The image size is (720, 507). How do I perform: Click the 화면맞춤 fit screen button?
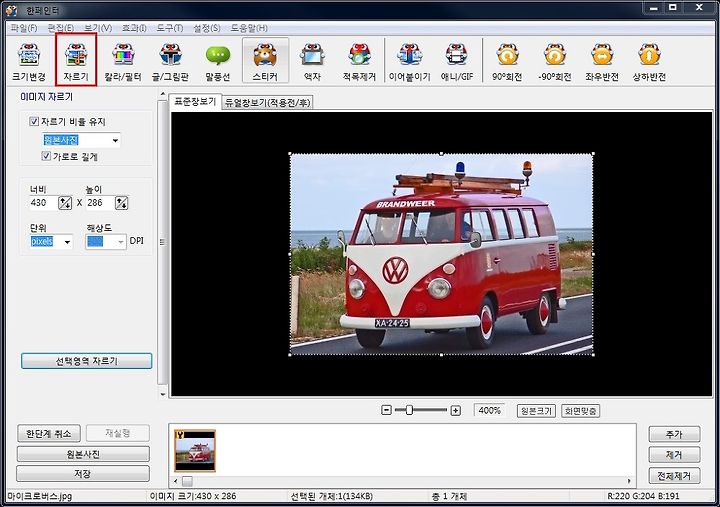tap(580, 411)
